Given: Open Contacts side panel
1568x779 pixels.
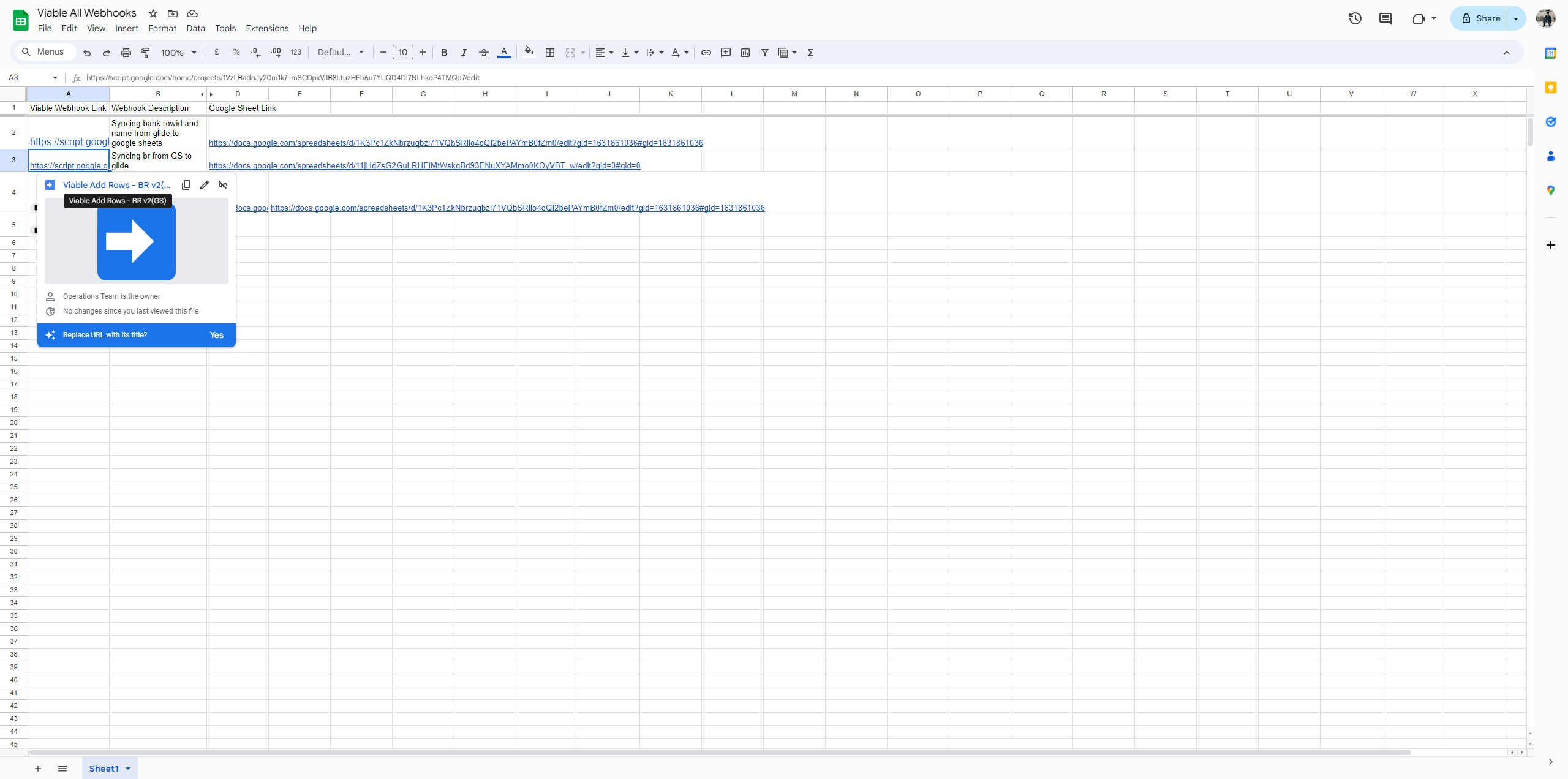Looking at the screenshot, I should 1551,156.
